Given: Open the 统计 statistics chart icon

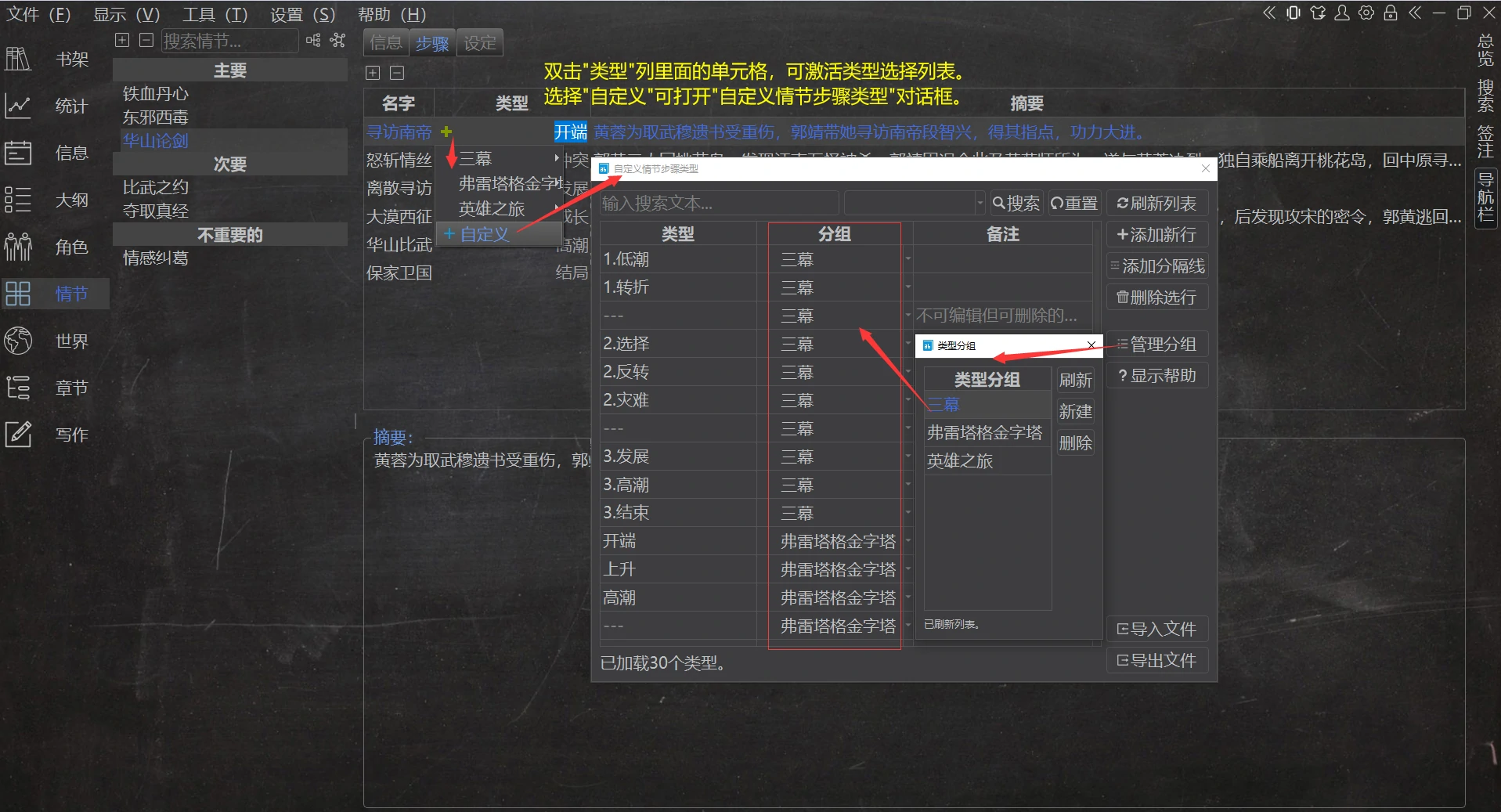Looking at the screenshot, I should click(x=17, y=106).
